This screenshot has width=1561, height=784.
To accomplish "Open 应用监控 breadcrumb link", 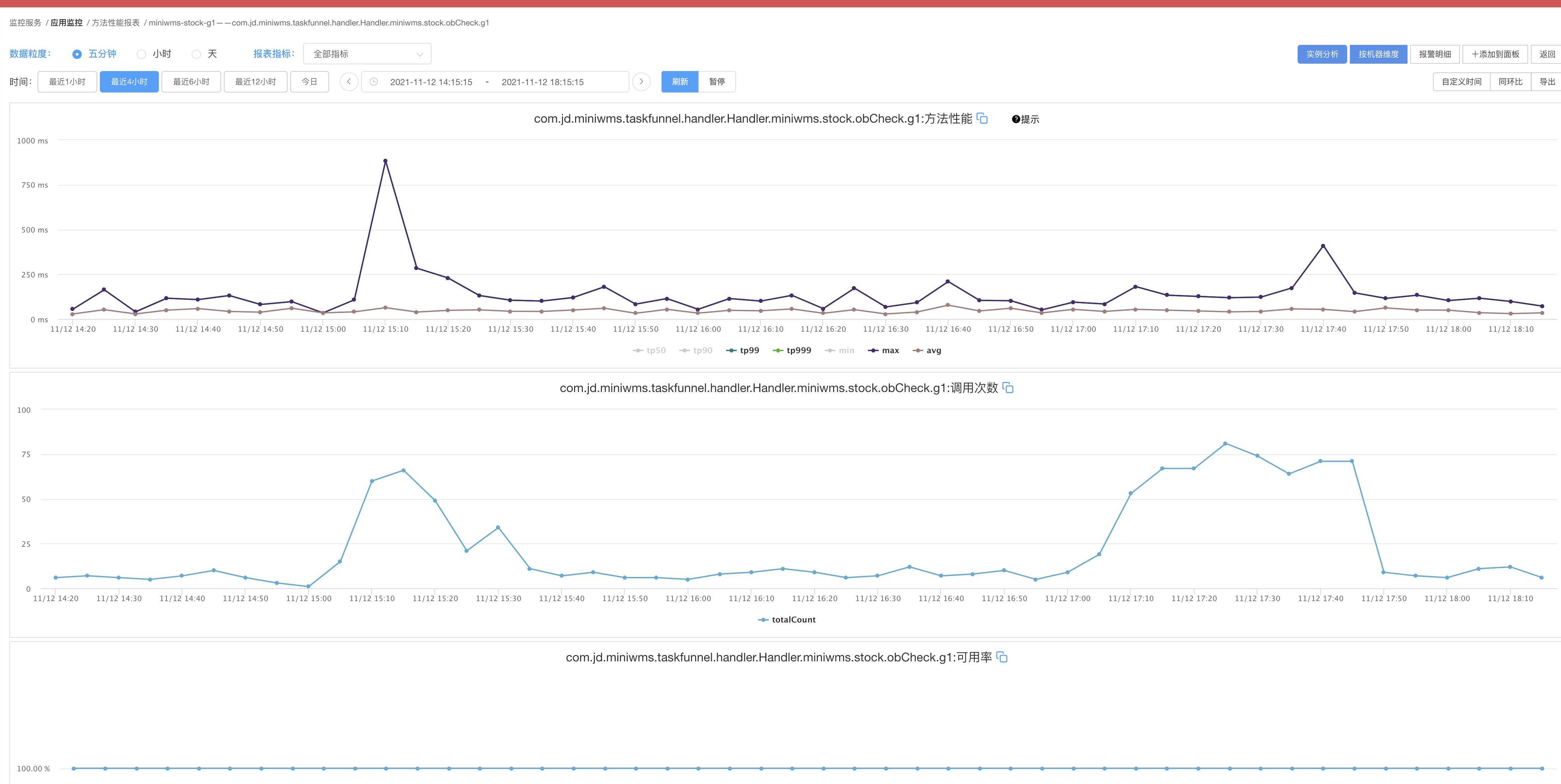I will [x=67, y=22].
